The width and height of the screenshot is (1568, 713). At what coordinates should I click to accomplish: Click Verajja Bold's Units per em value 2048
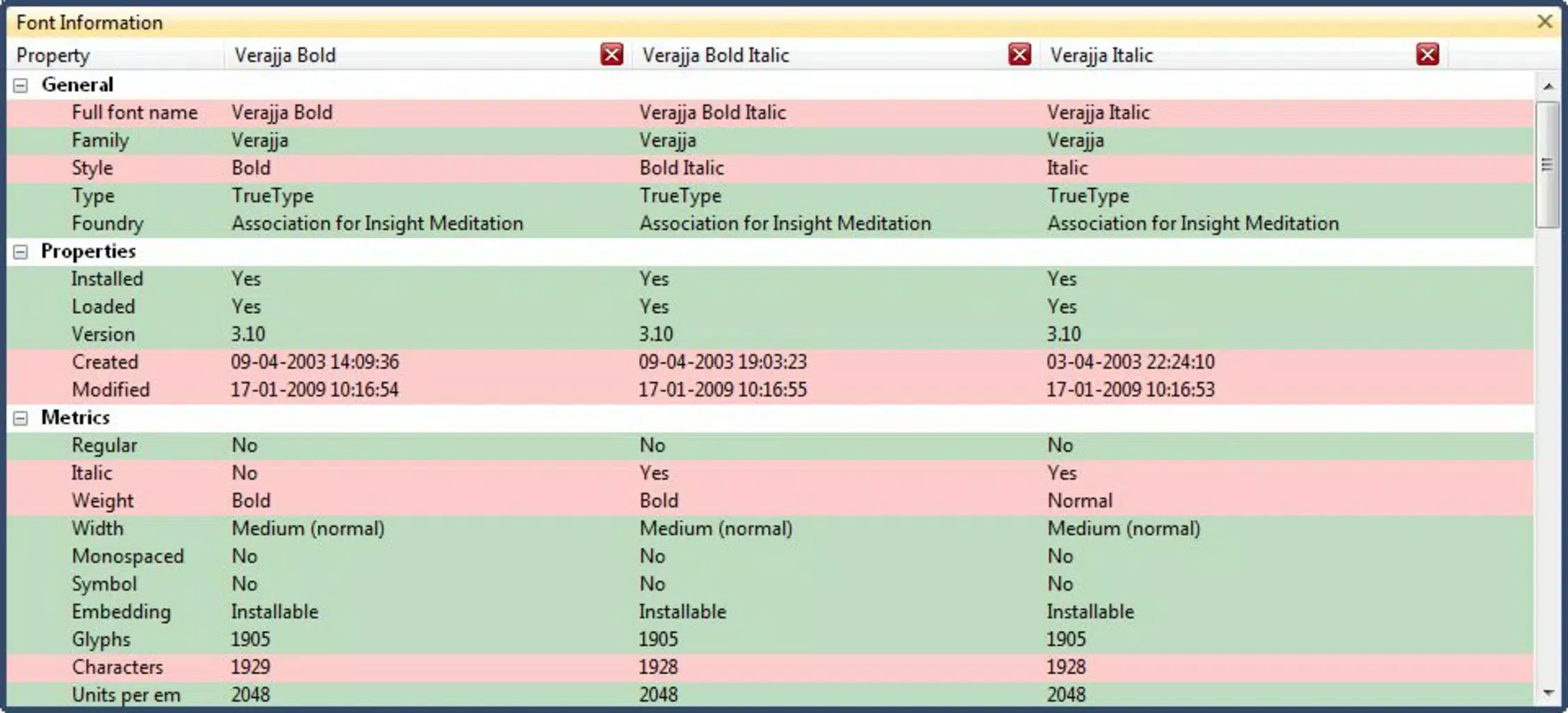pos(250,694)
